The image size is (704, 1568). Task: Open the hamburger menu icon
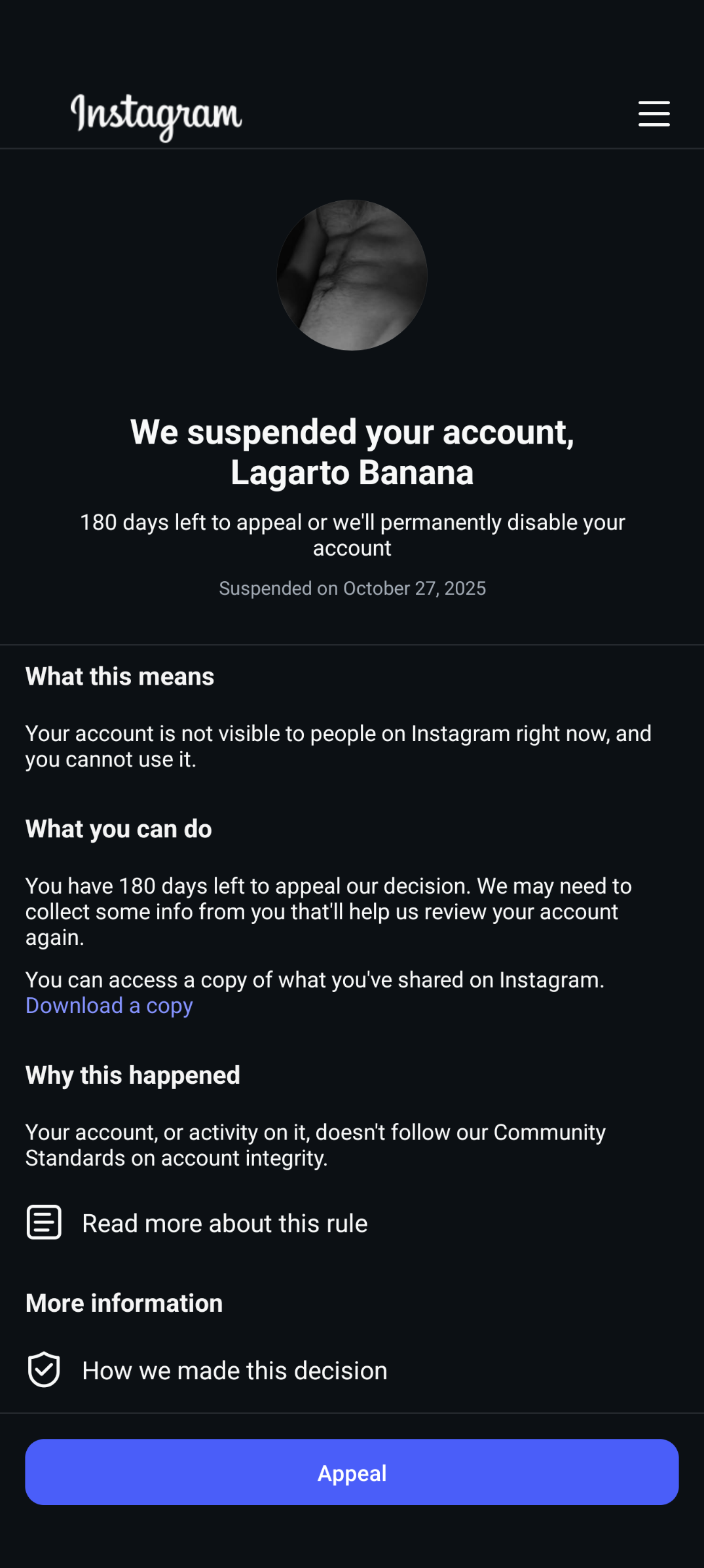point(654,113)
